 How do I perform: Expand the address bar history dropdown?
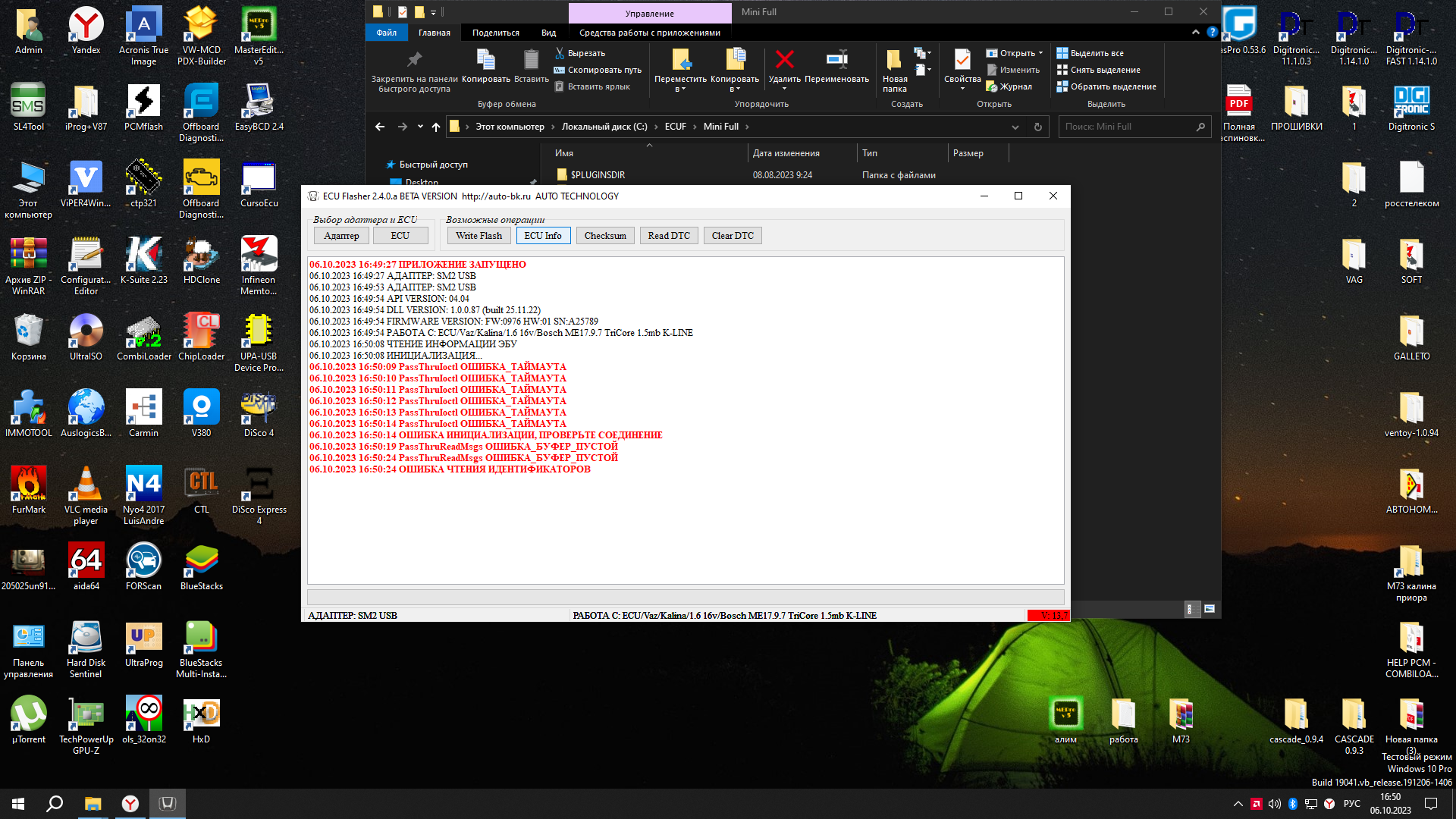1015,127
